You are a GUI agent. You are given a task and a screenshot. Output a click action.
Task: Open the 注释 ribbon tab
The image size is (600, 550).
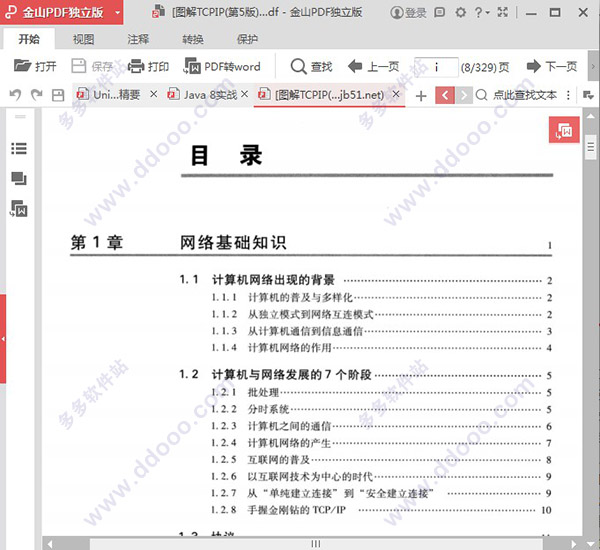coord(138,39)
